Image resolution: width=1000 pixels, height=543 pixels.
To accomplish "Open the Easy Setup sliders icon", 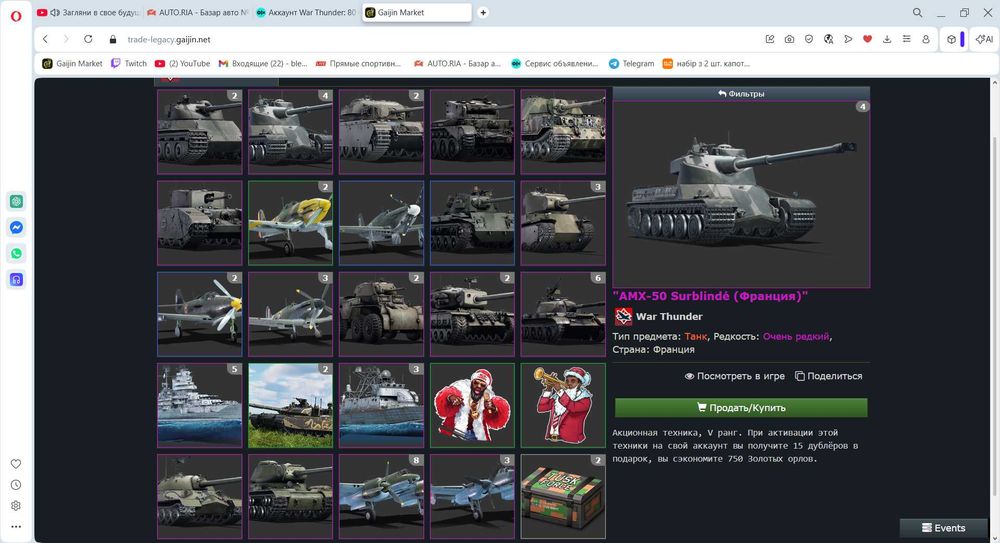I will pyautogui.click(x=906, y=39).
